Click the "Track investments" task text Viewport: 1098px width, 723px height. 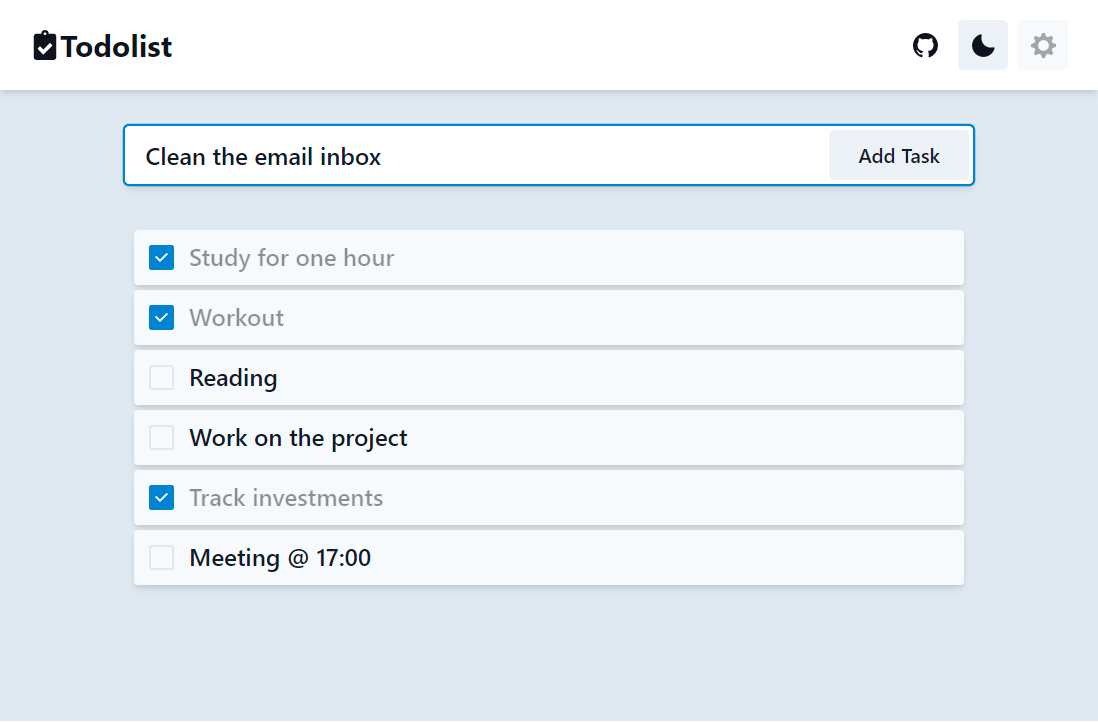(286, 498)
